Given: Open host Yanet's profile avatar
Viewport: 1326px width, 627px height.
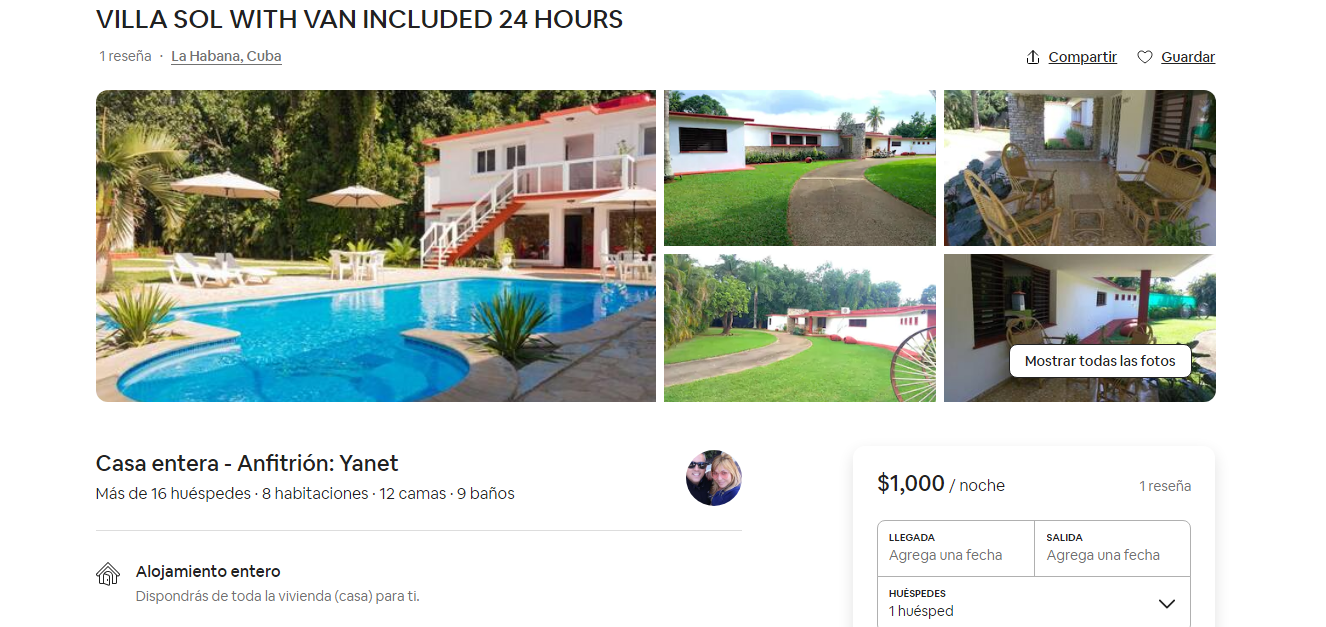Looking at the screenshot, I should [714, 478].
